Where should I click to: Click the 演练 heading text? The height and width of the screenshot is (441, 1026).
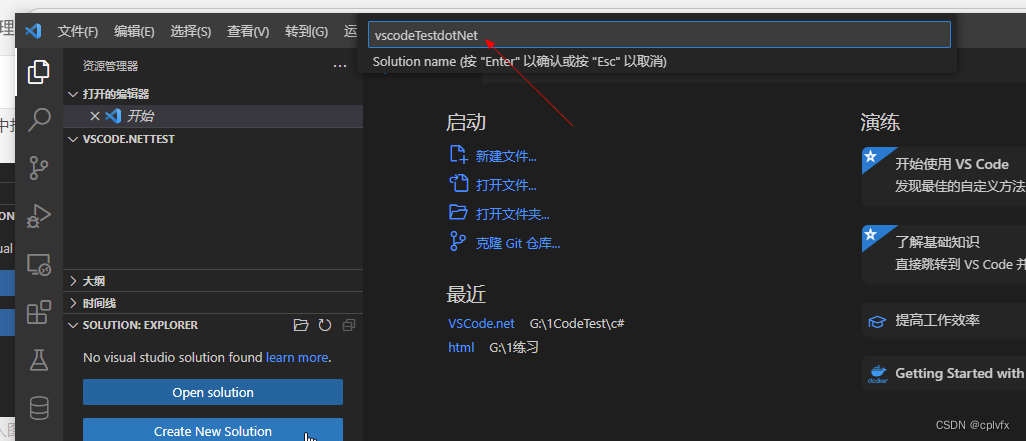[x=880, y=122]
